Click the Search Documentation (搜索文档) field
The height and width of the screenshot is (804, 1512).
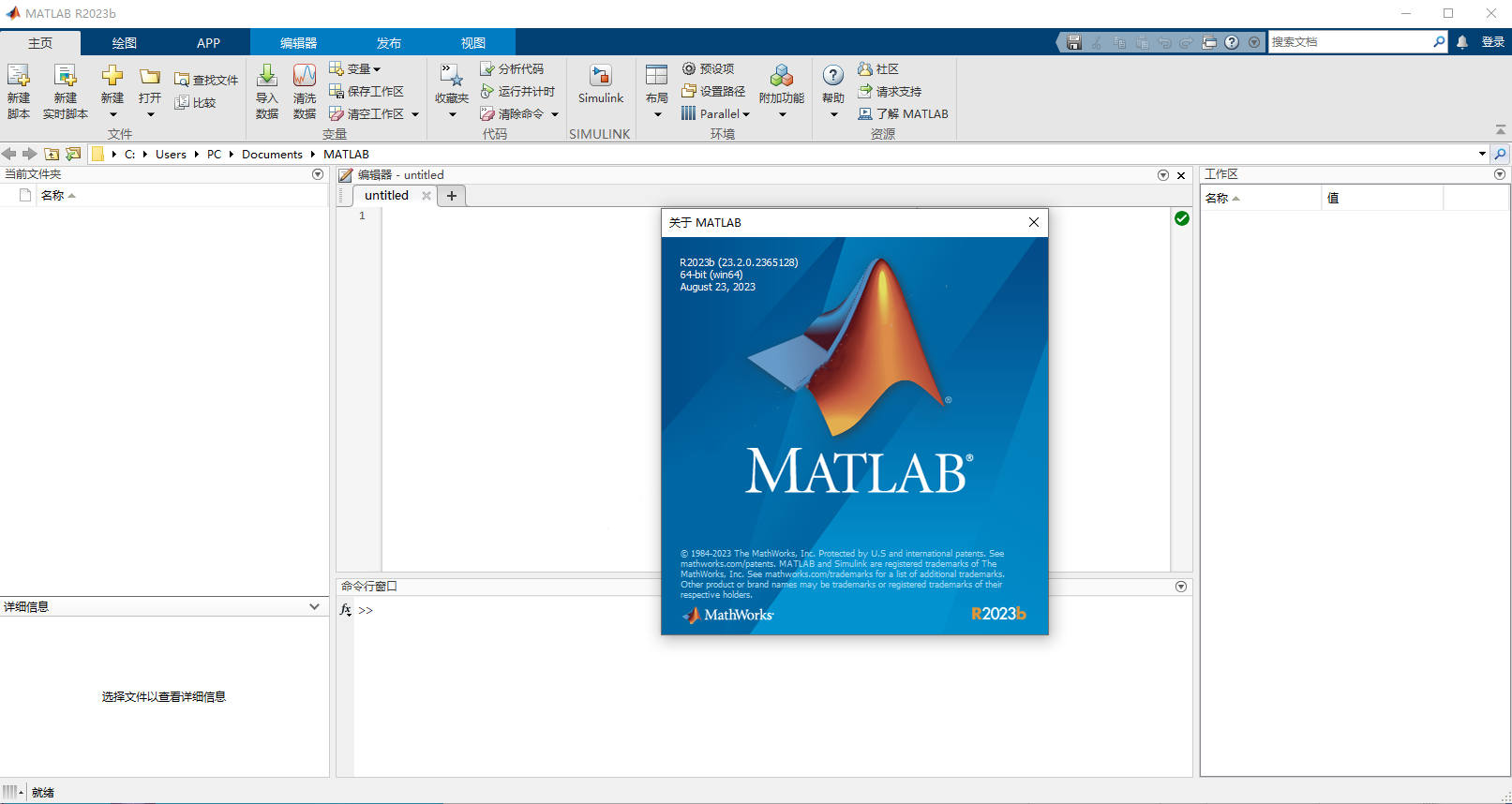pyautogui.click(x=1350, y=42)
